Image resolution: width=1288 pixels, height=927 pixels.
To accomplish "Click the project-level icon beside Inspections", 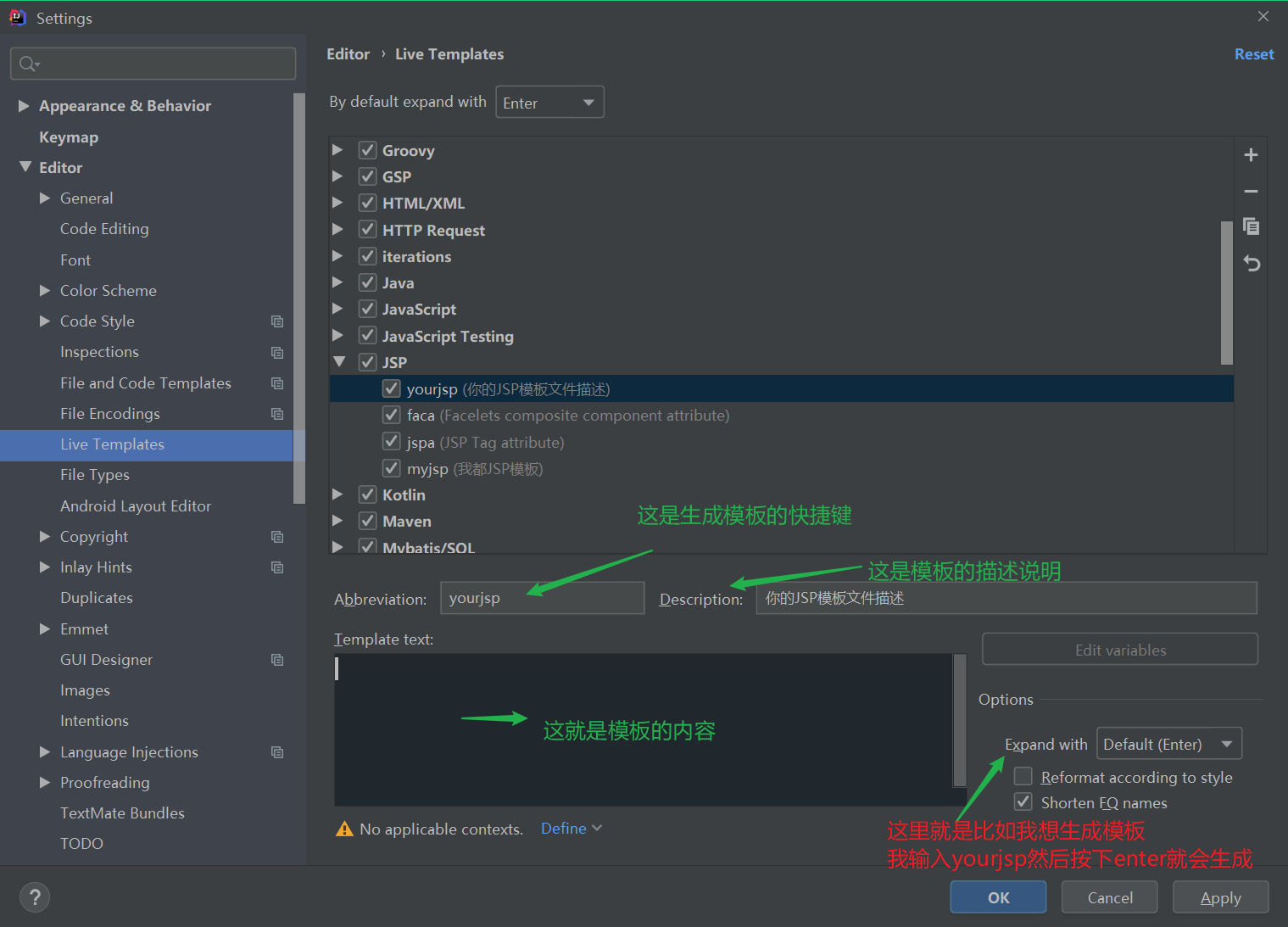I will pos(277,352).
